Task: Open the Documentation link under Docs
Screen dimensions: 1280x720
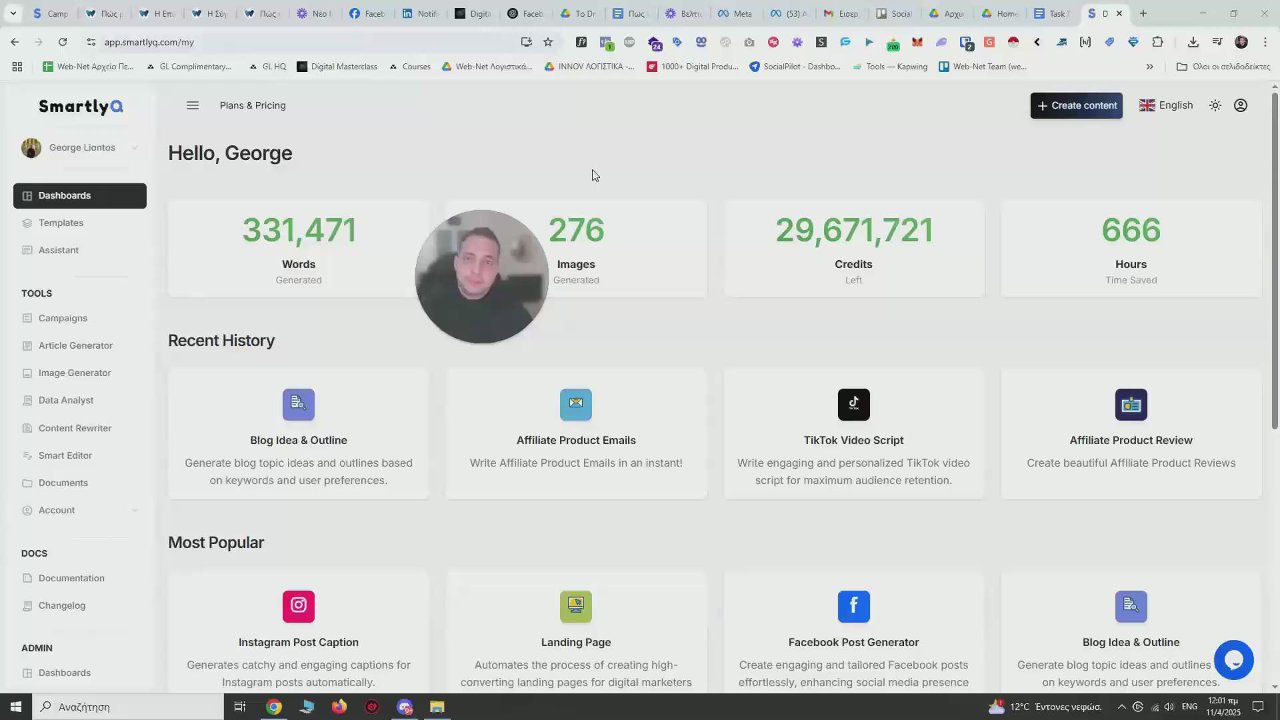Action: click(71, 578)
